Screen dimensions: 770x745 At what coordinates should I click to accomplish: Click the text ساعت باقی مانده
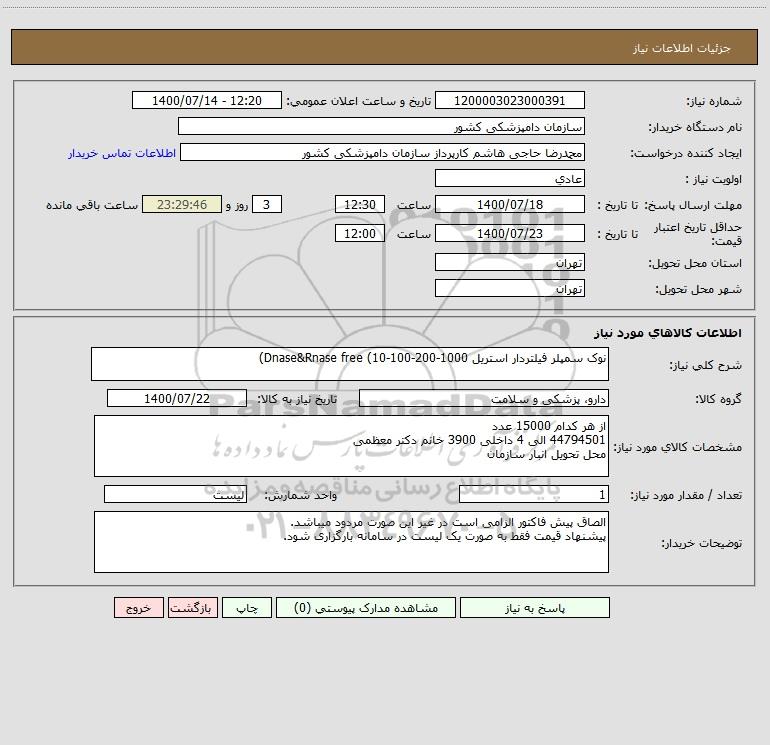[92, 205]
